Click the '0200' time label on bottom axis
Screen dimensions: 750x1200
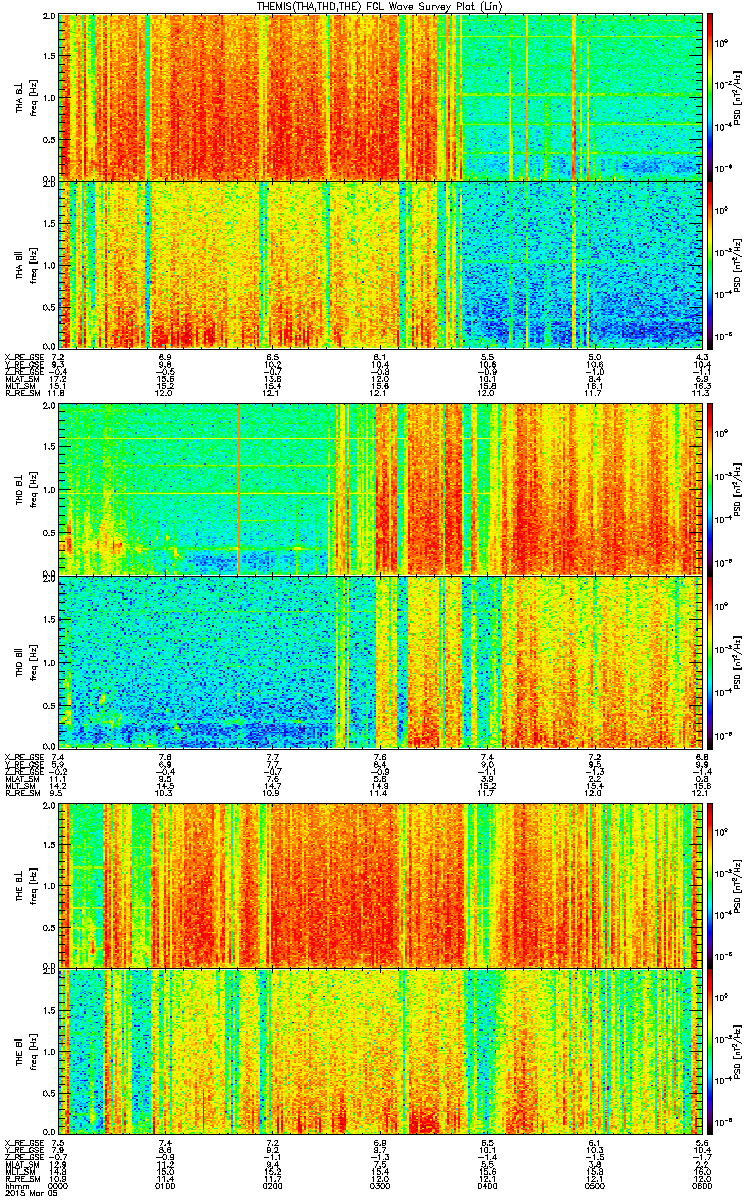pyautogui.click(x=273, y=1186)
